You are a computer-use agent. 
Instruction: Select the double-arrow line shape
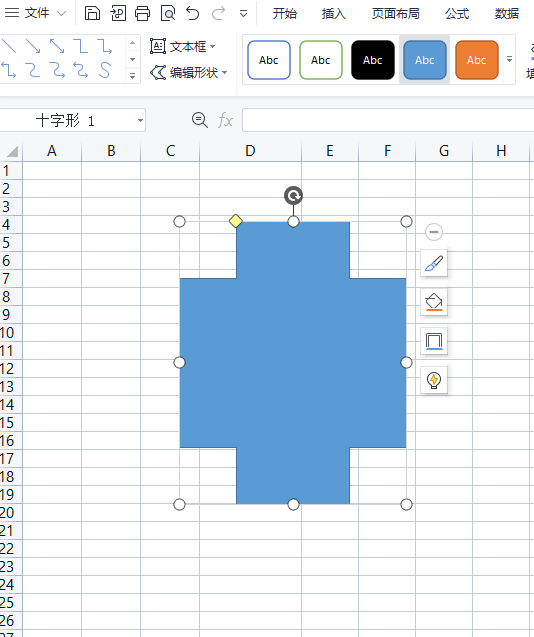click(x=57, y=46)
